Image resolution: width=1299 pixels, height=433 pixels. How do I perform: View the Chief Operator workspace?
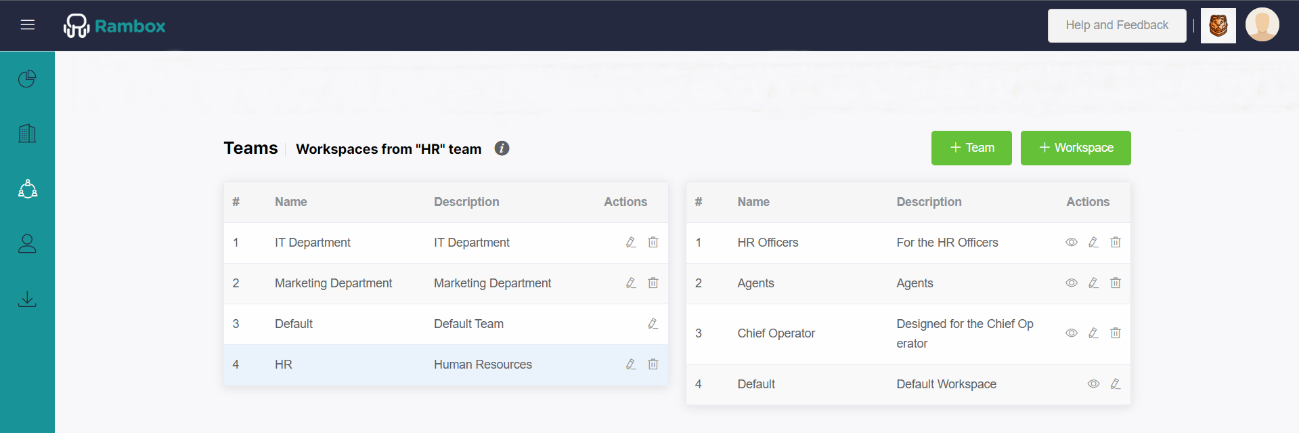pos(1071,333)
